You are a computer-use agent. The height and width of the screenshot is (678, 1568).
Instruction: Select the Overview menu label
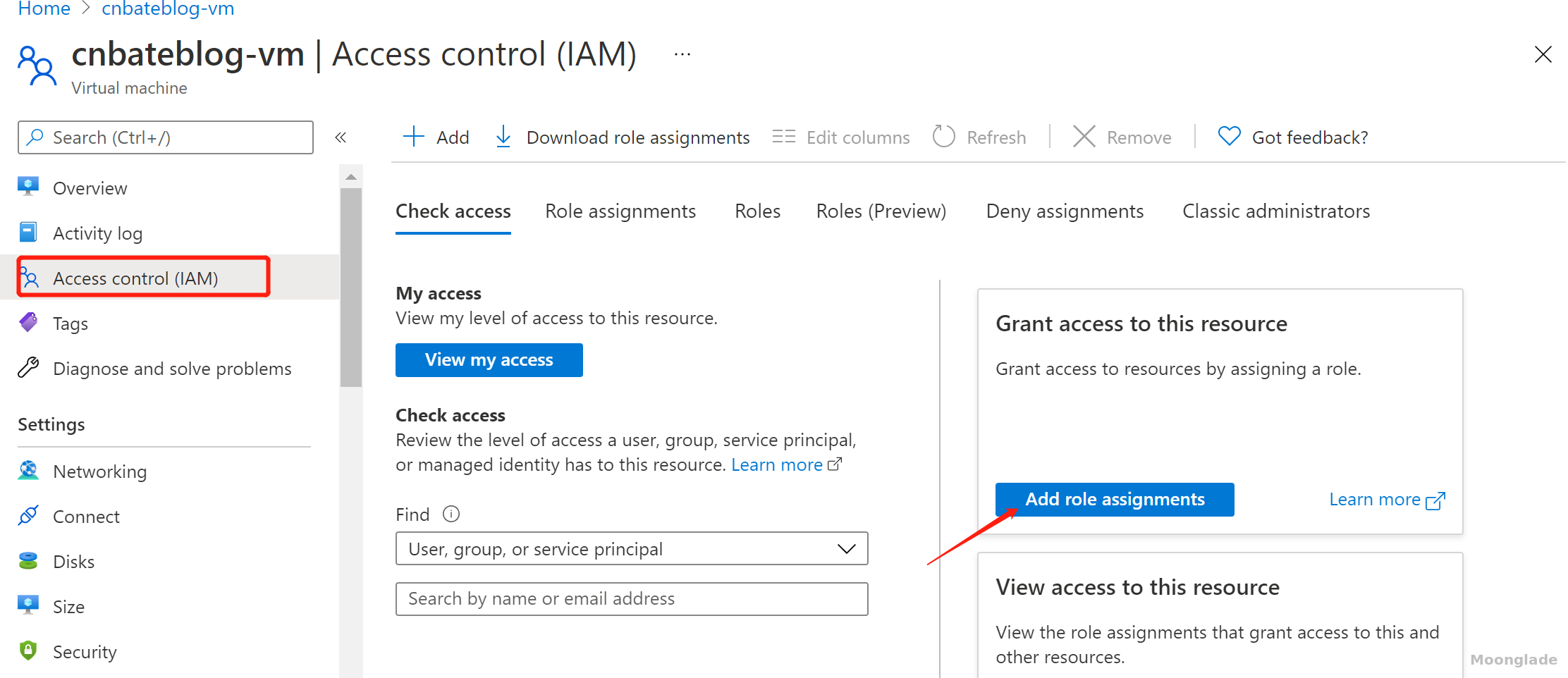[x=90, y=188]
